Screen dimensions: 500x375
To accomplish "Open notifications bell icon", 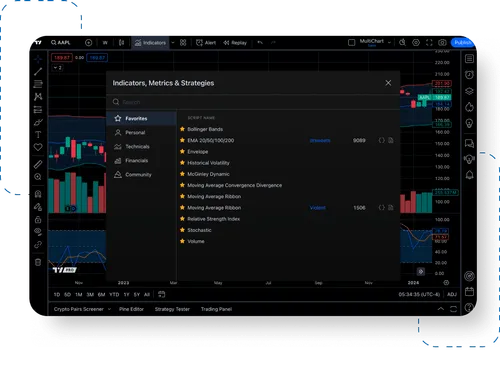I will click(x=469, y=175).
